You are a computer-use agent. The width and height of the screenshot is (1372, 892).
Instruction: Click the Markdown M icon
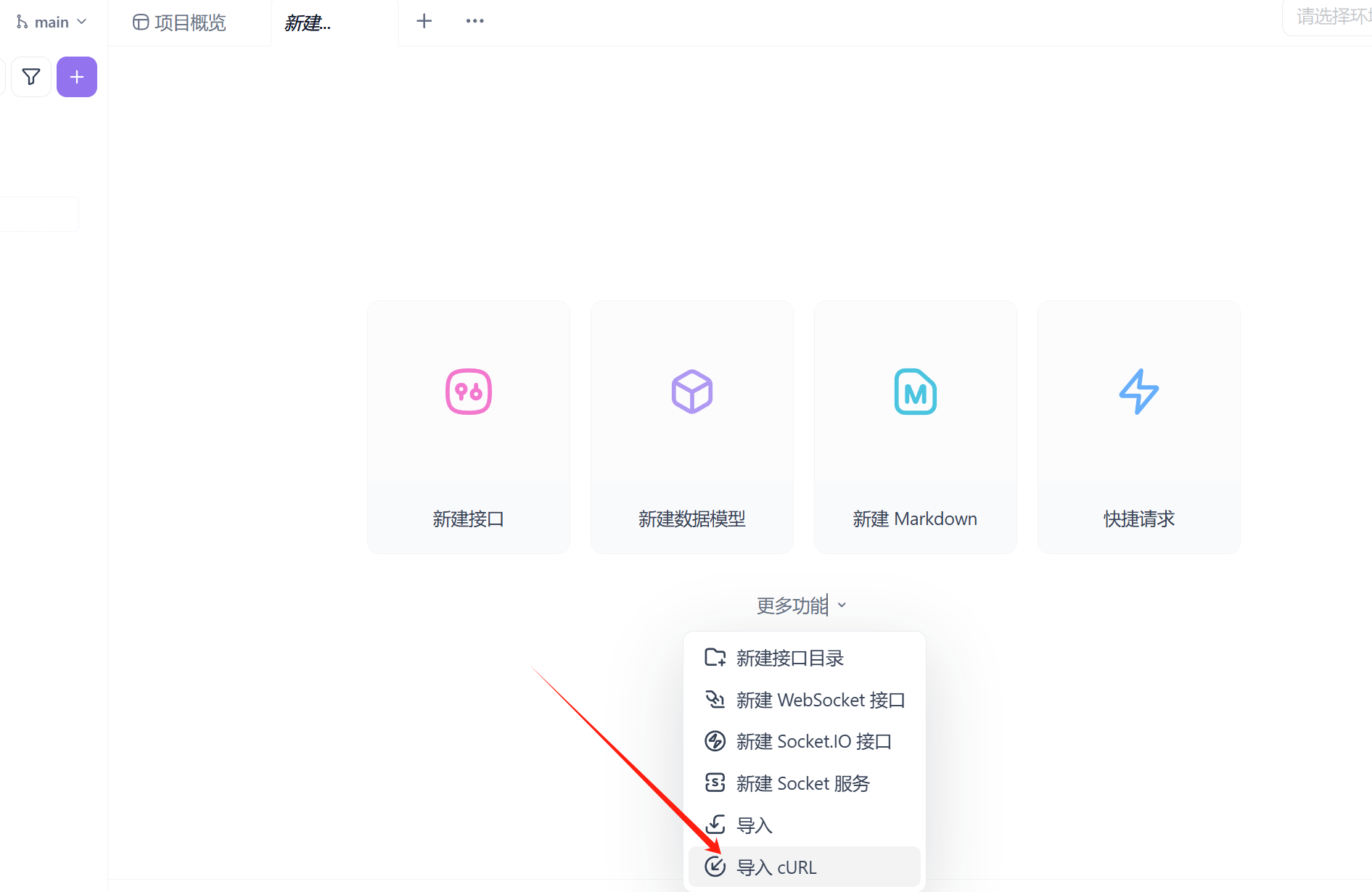916,392
